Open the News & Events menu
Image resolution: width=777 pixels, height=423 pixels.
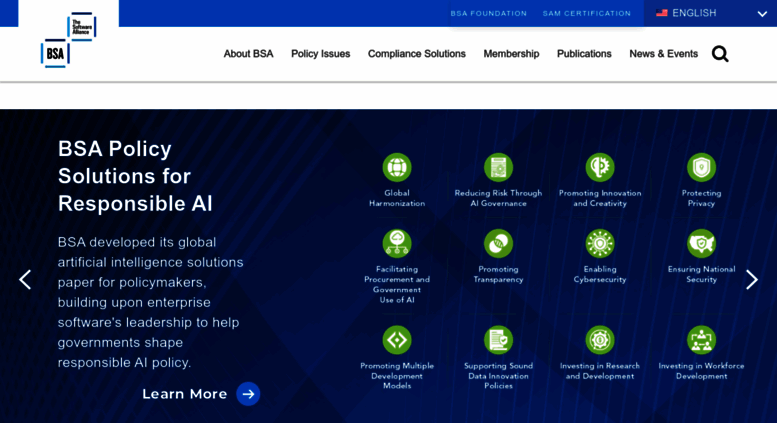point(664,53)
